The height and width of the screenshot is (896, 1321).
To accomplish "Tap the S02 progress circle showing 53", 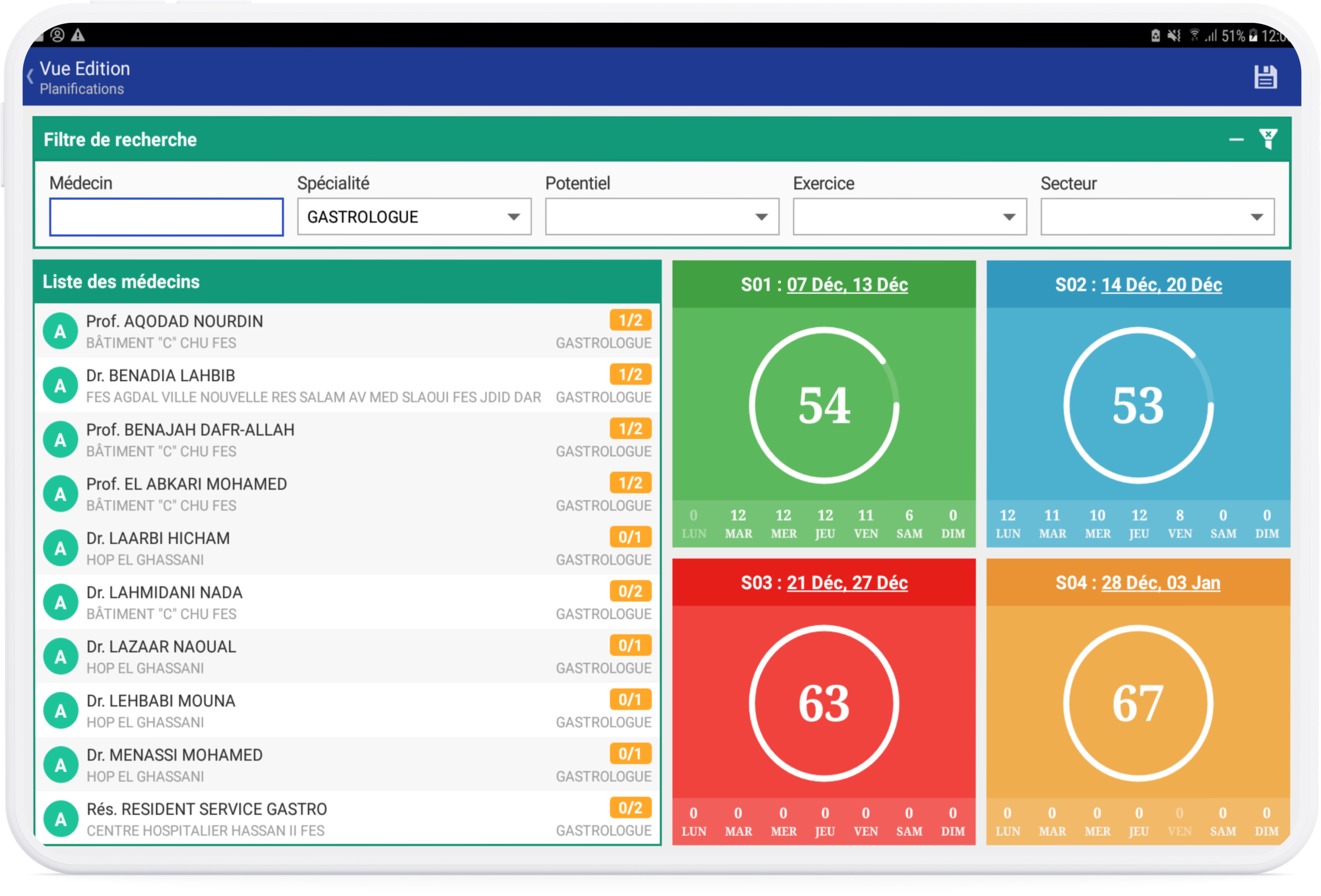I will [1139, 405].
